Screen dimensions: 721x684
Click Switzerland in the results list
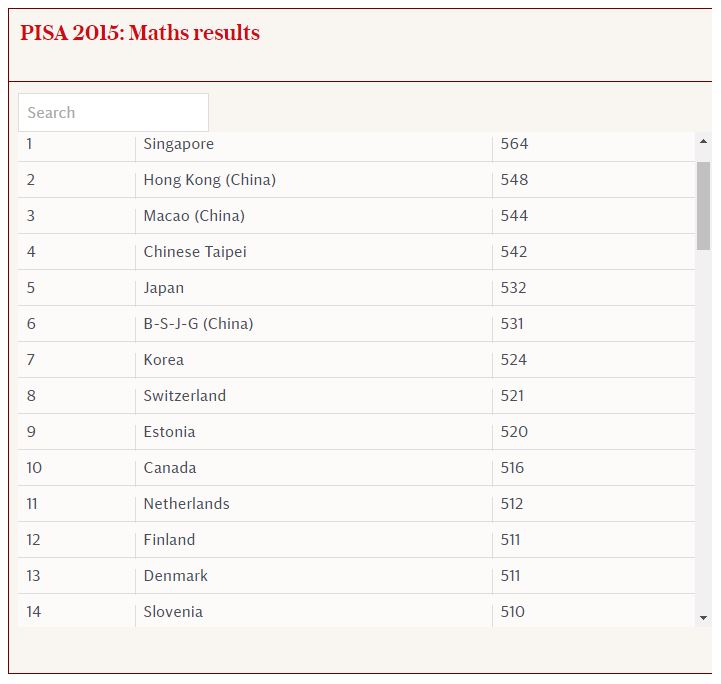point(185,396)
